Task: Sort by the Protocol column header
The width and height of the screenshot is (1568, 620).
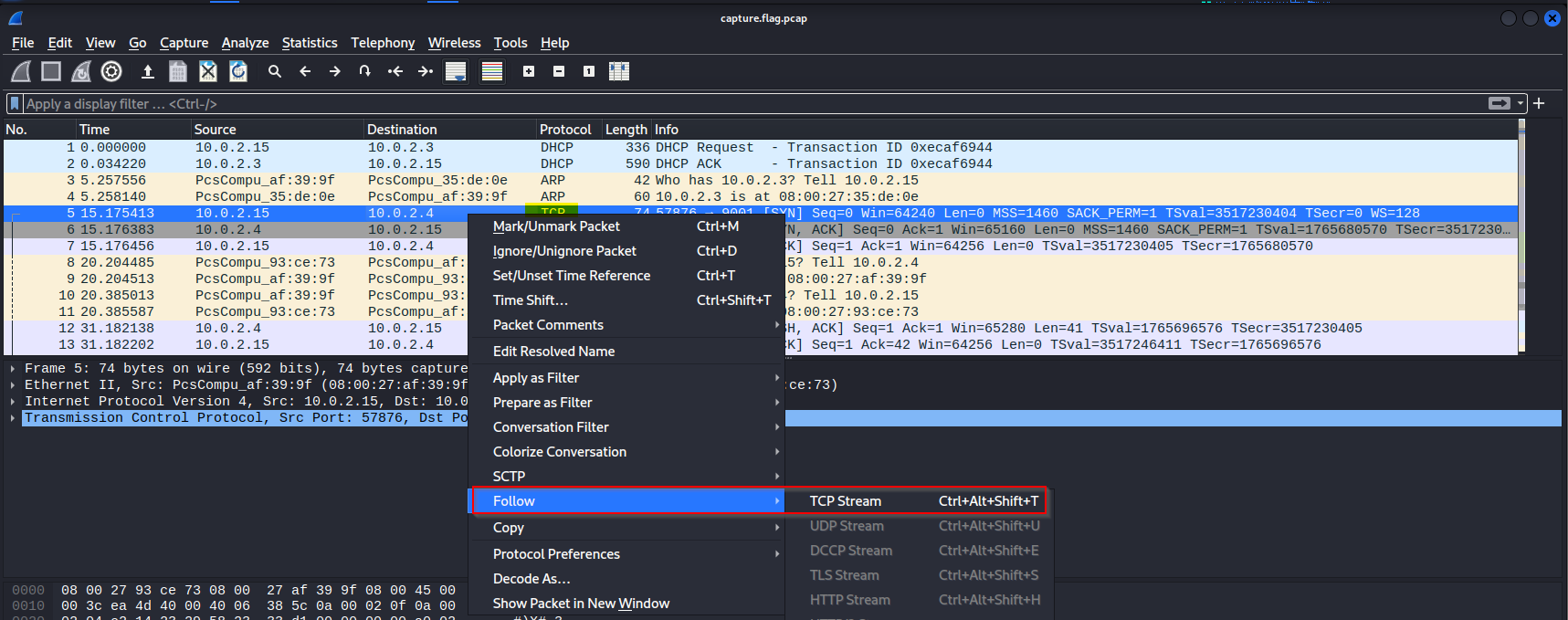Action: point(569,130)
